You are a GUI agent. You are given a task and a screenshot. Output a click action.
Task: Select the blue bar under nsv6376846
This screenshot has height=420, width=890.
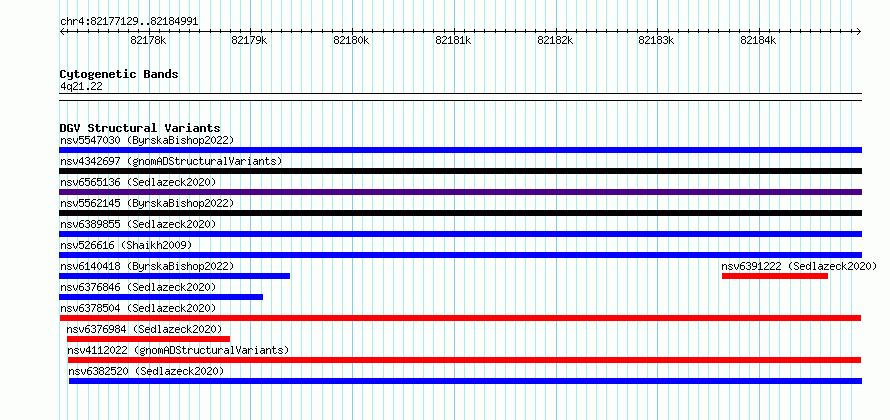click(x=161, y=297)
